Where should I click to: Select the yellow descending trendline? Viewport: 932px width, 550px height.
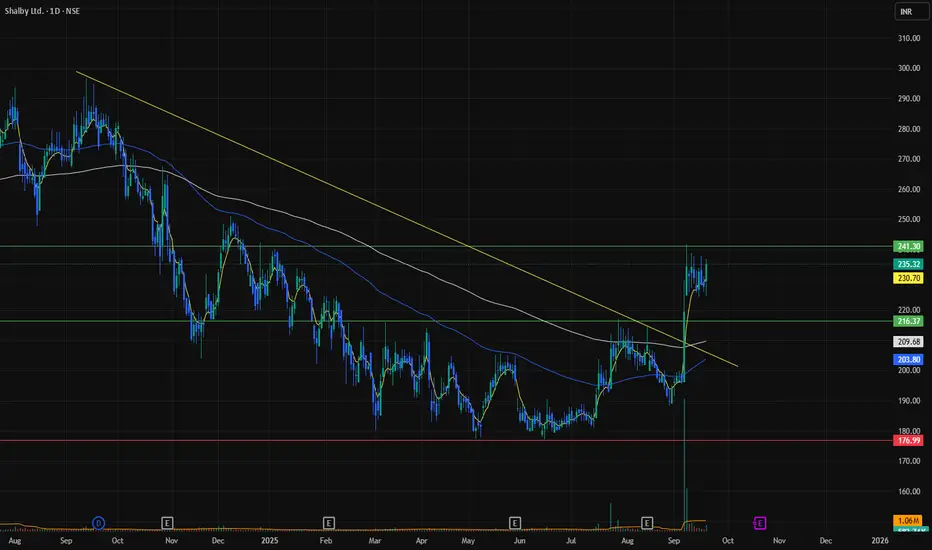[x=407, y=218]
